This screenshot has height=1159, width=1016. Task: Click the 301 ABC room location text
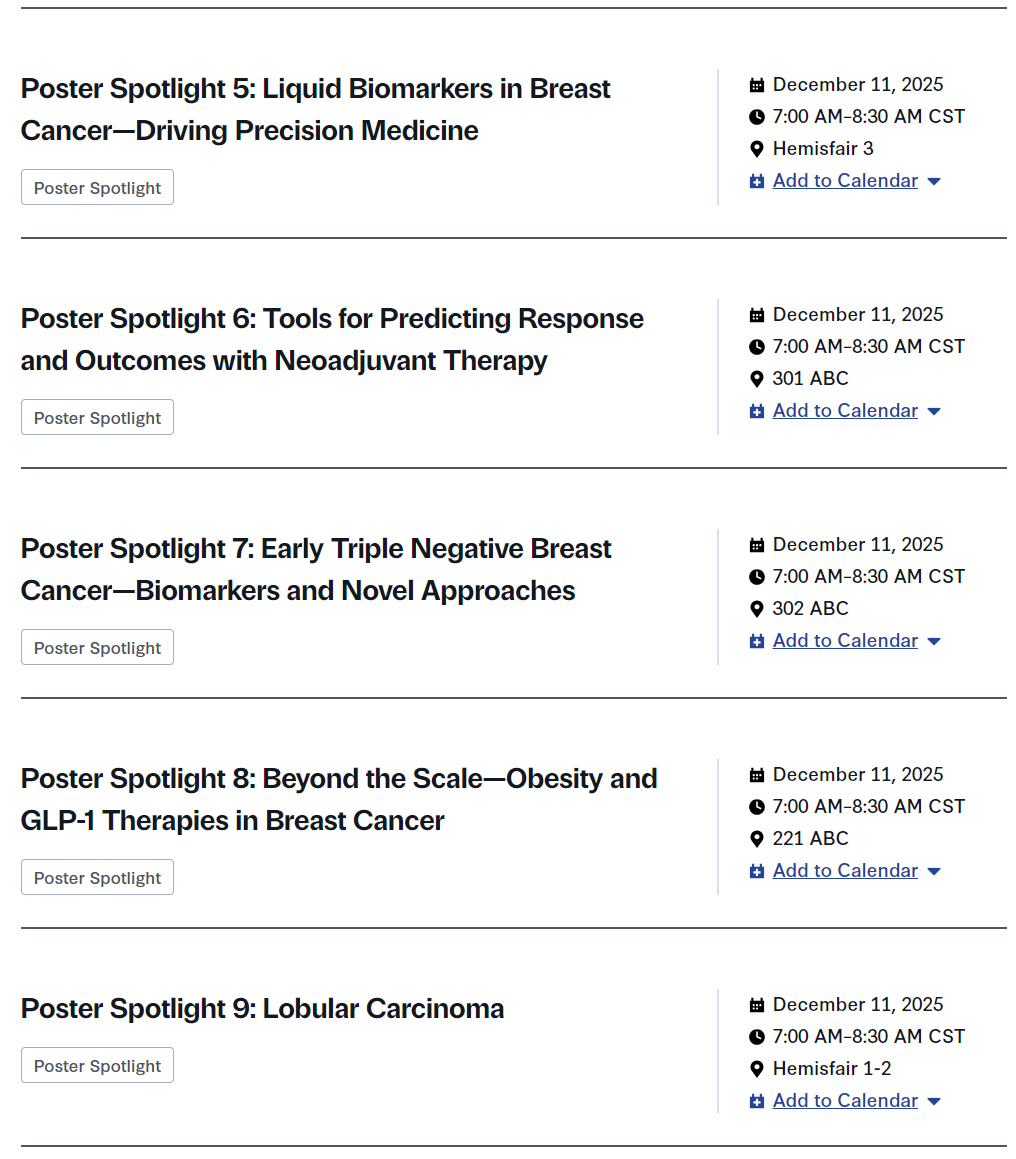click(x=810, y=379)
